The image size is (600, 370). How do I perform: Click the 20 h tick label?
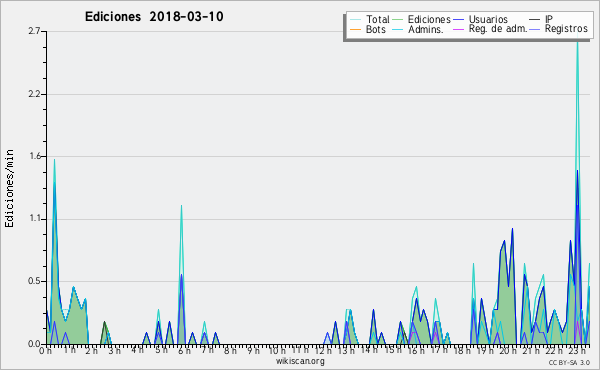click(x=508, y=350)
